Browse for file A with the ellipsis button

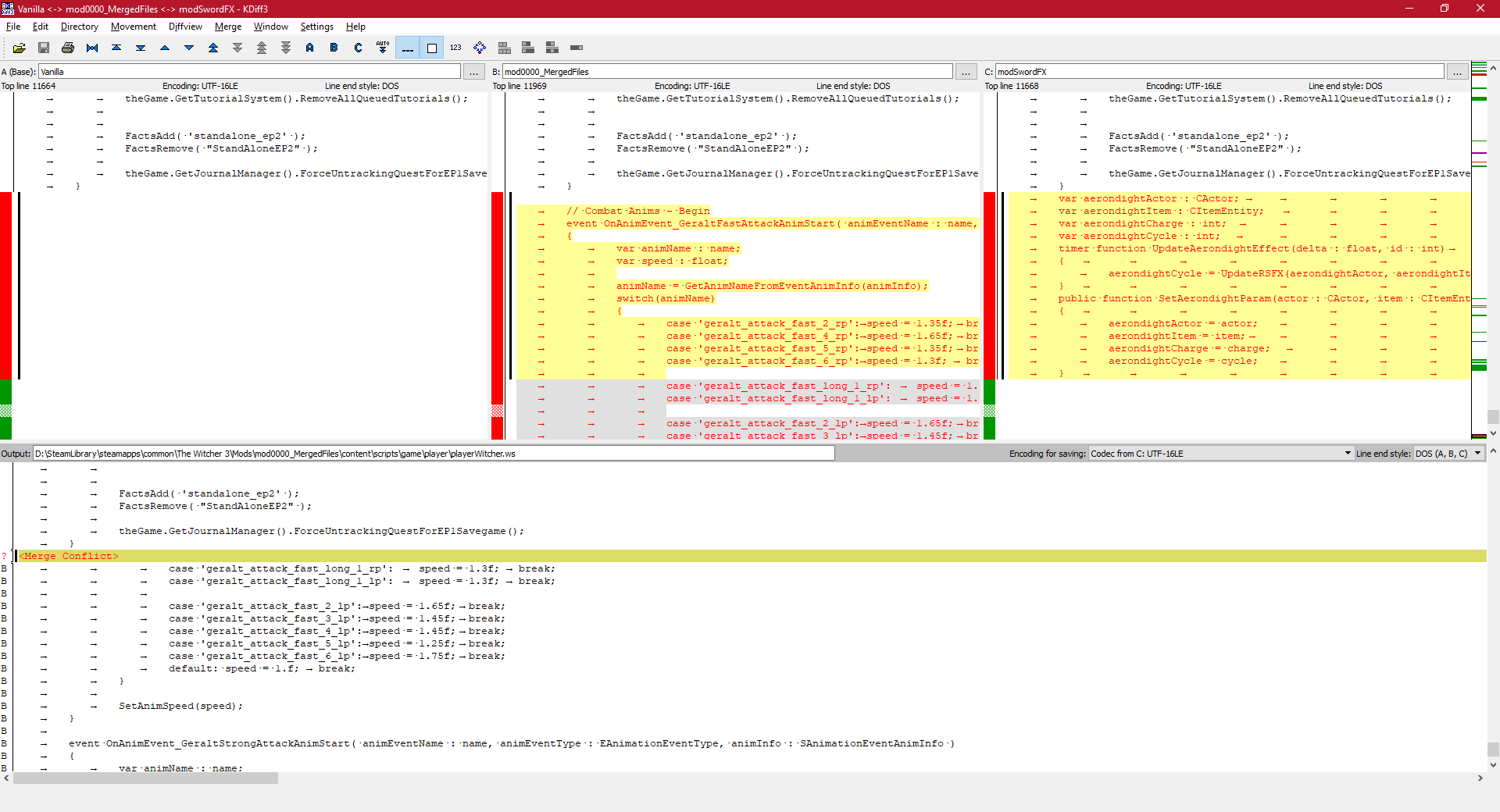click(x=474, y=72)
